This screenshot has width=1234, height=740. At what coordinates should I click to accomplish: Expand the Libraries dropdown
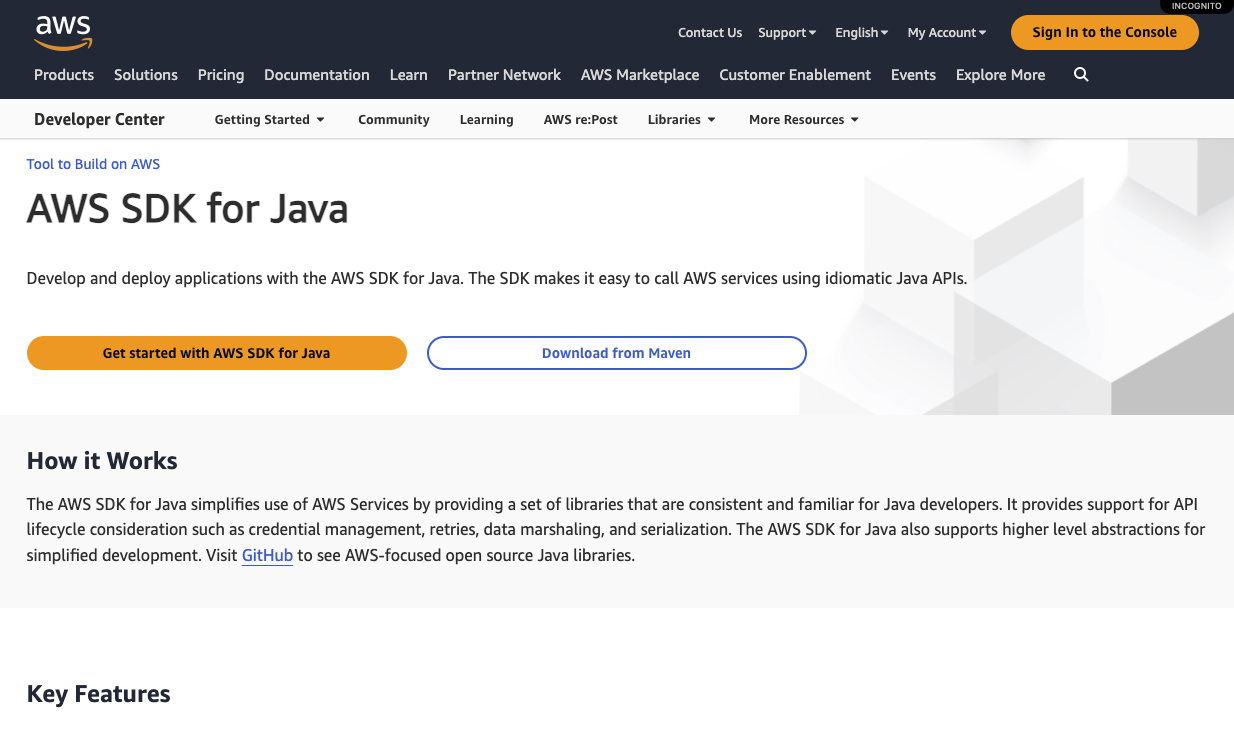pyautogui.click(x=682, y=120)
